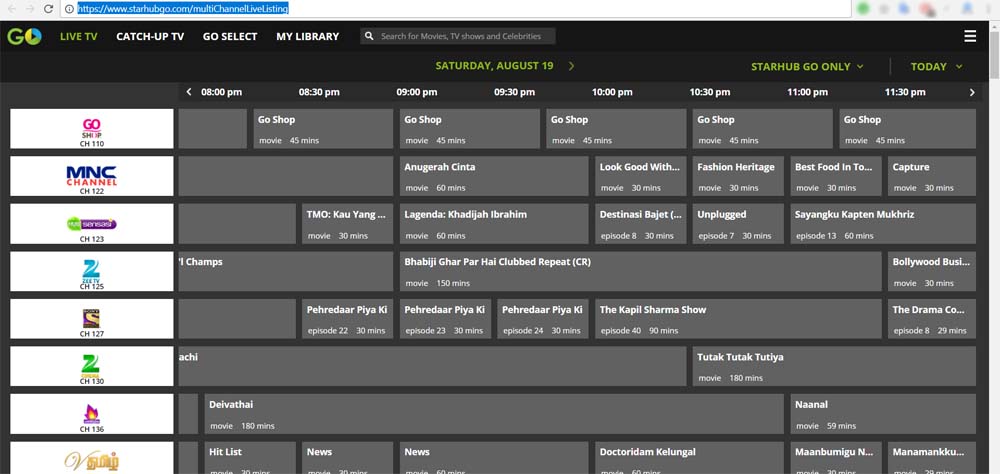Open Naanal movie
This screenshot has width=1000, height=474.
[x=883, y=414]
